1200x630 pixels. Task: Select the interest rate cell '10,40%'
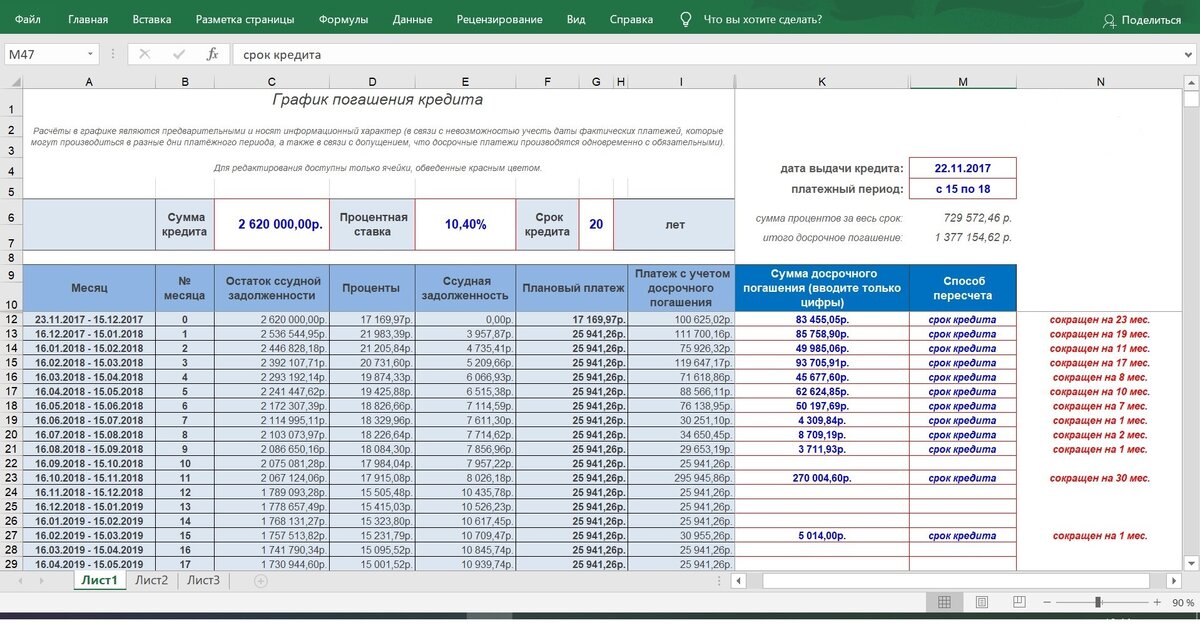[x=464, y=225]
